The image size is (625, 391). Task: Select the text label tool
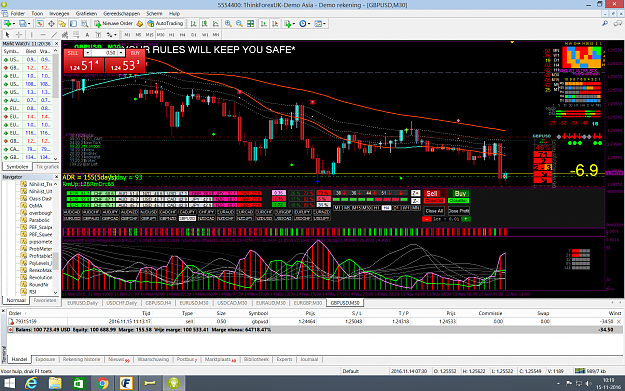pyautogui.click(x=98, y=35)
